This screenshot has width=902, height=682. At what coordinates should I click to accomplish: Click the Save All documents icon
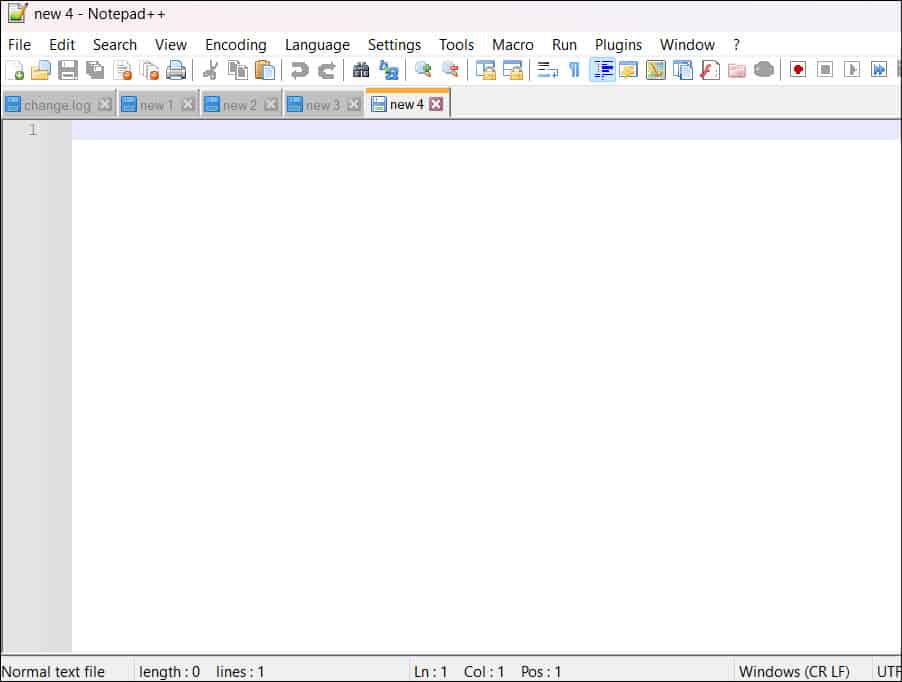(x=96, y=70)
